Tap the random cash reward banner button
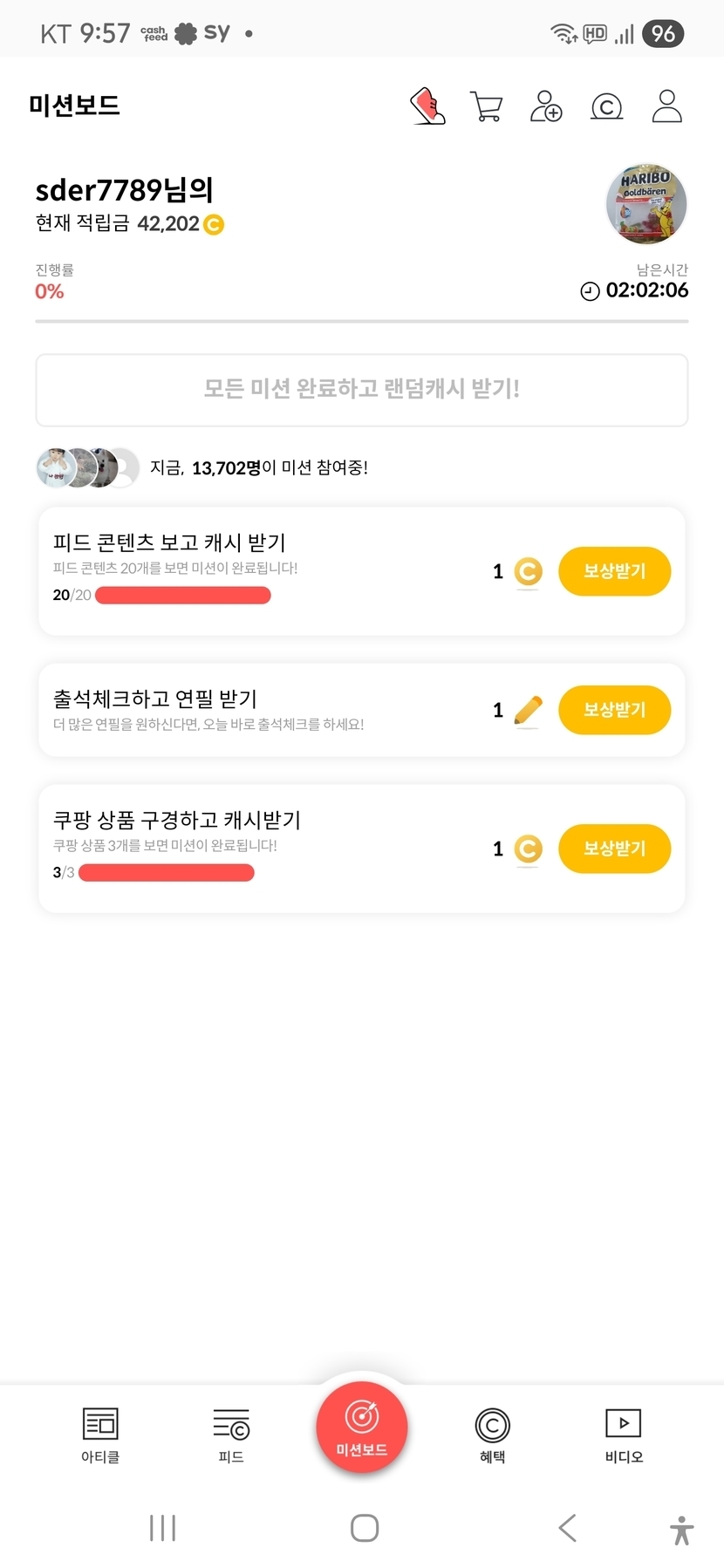 click(x=361, y=390)
